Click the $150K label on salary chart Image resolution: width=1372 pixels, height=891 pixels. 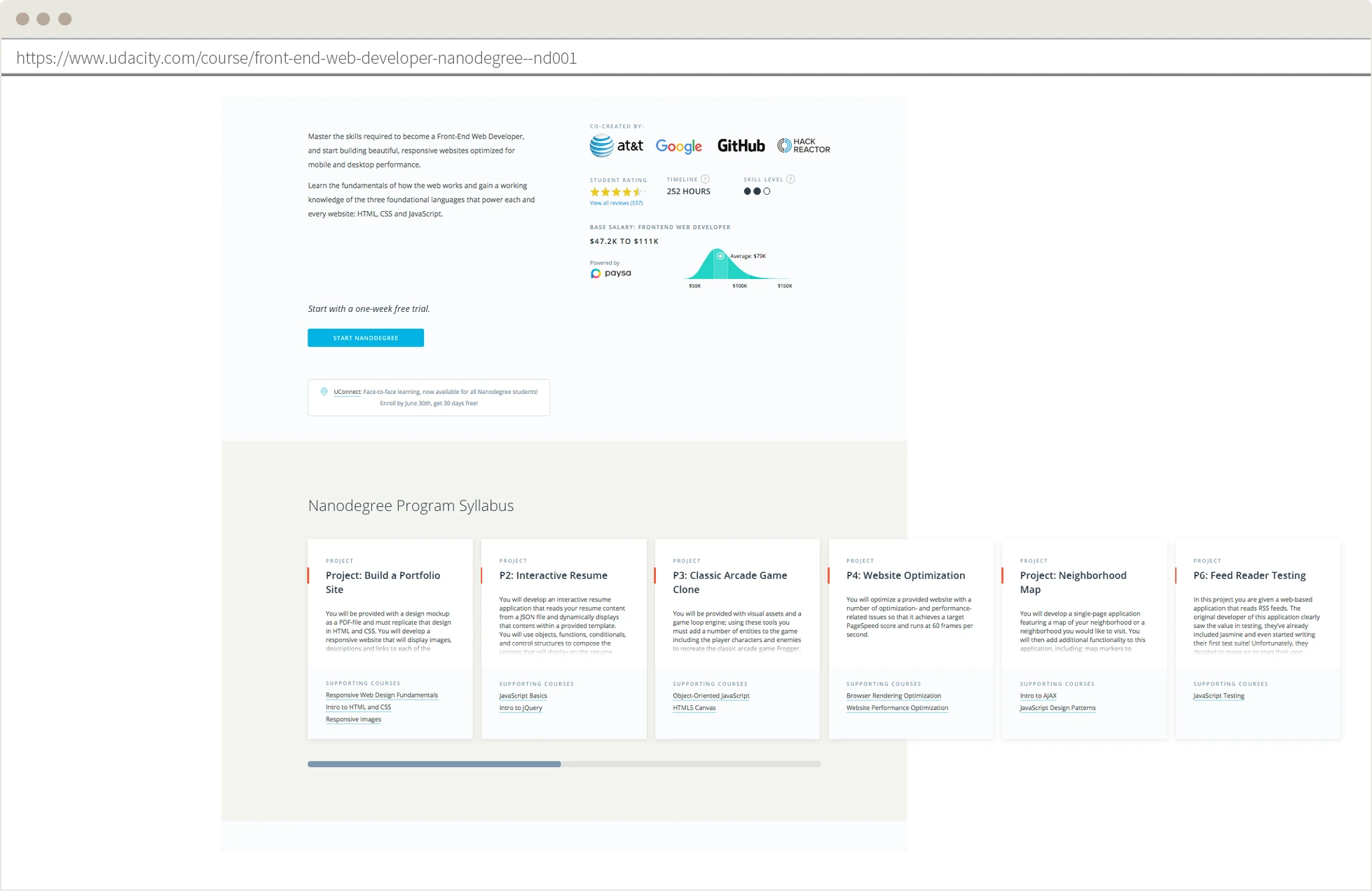(784, 286)
